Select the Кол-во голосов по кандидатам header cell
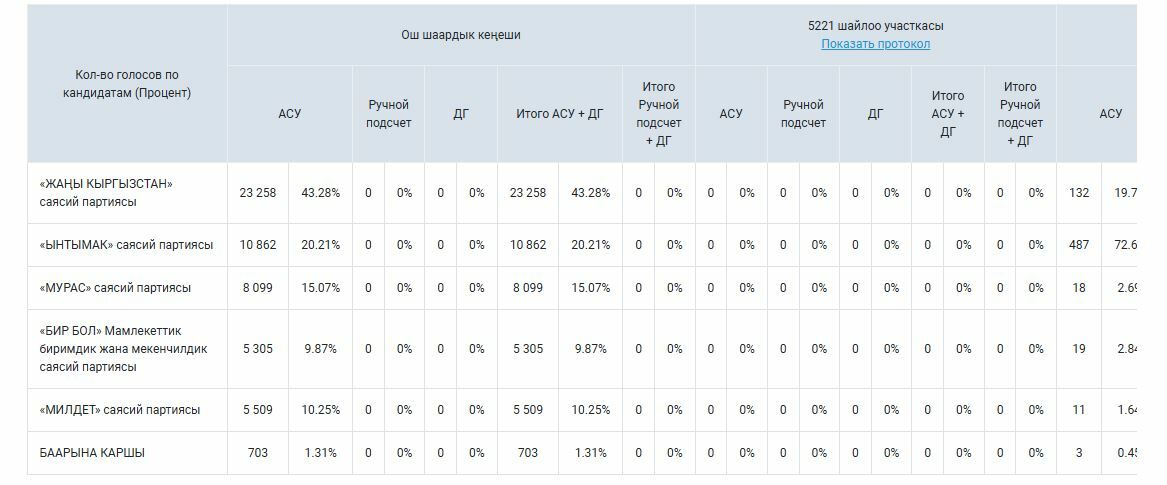This screenshot has height=485, width=1167. click(127, 84)
